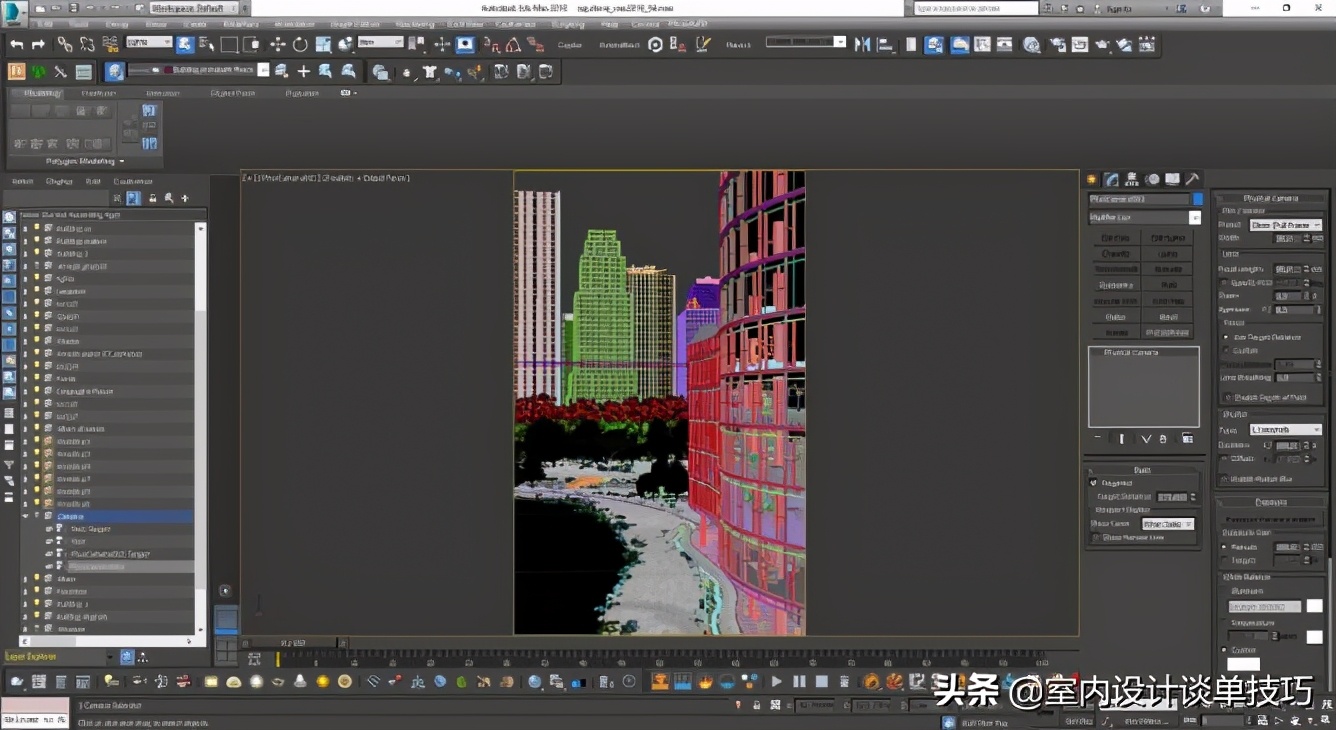Viewport: 1336px width, 730px height.
Task: Select the Select and Move tool
Action: 276,44
